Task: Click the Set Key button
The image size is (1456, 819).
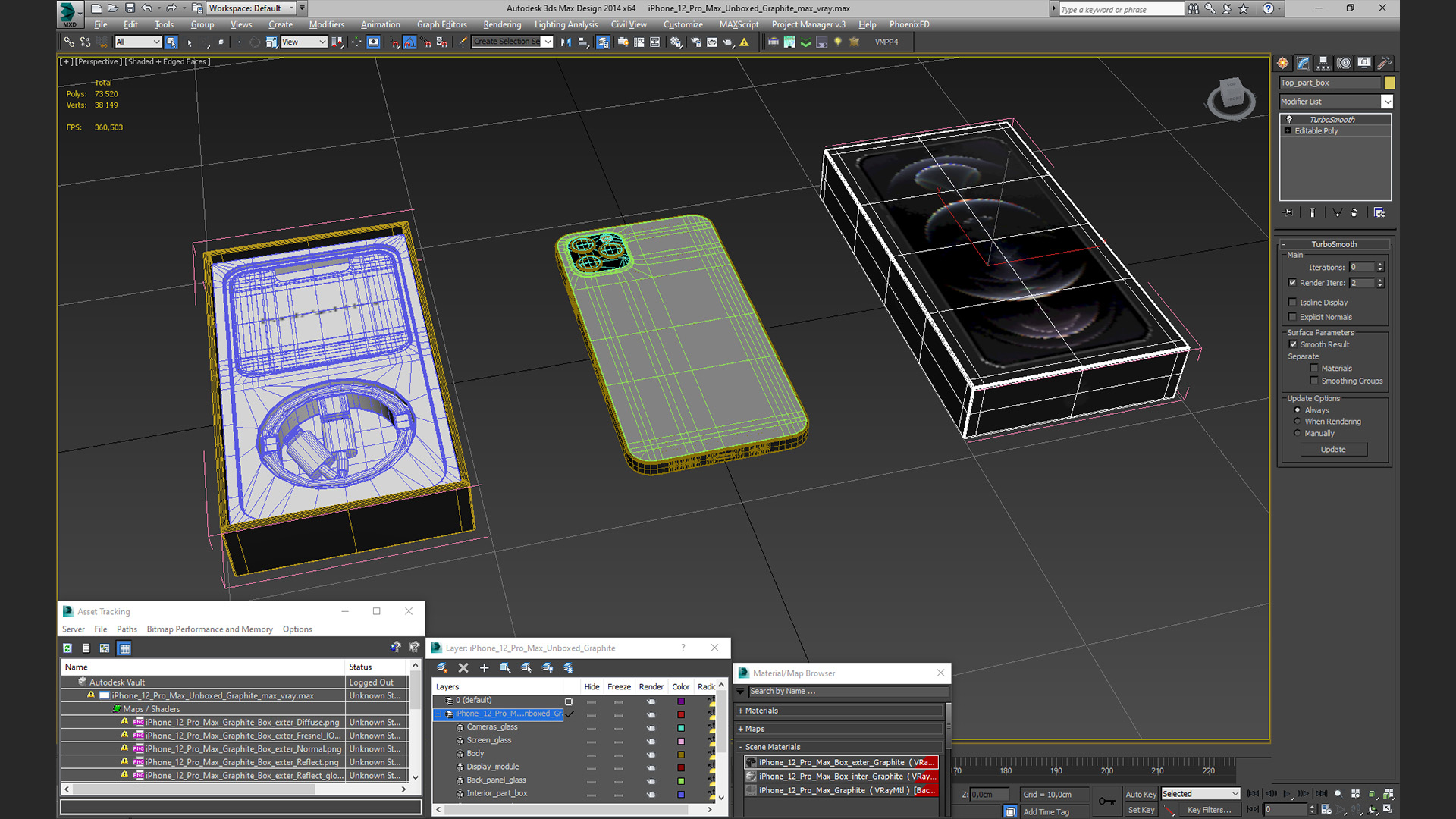Action: pyautogui.click(x=1141, y=810)
